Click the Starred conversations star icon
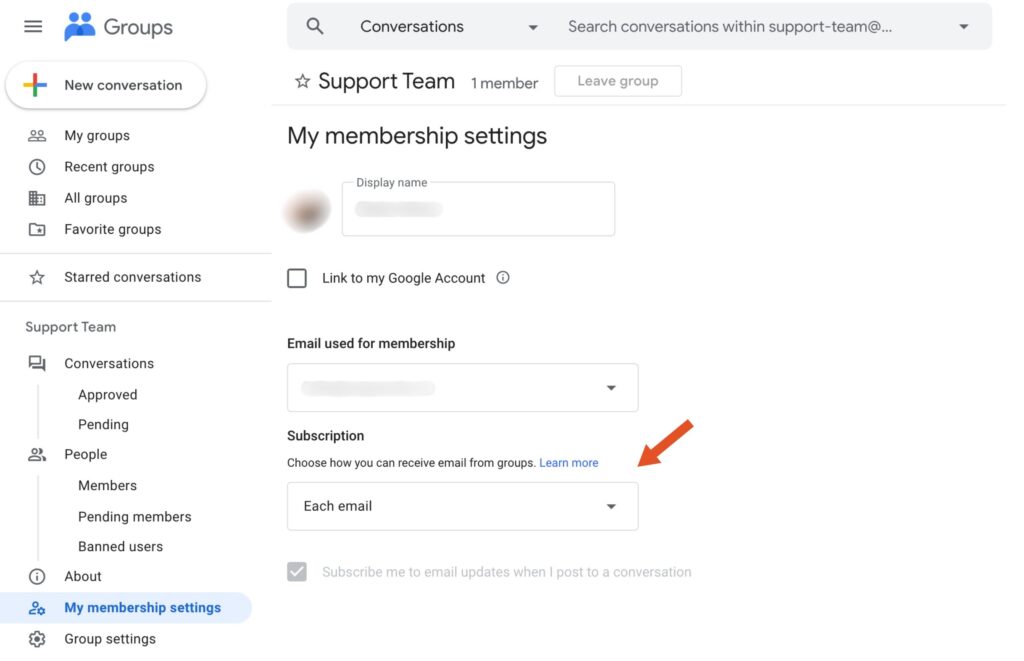This screenshot has width=1024, height=661. (37, 277)
